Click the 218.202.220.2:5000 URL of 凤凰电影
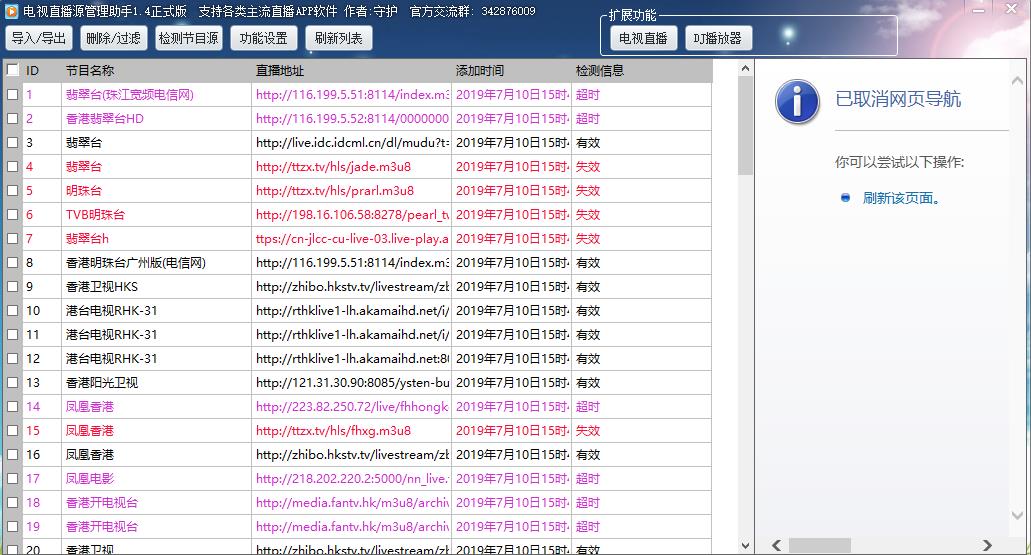The image size is (1031, 555). [352, 479]
